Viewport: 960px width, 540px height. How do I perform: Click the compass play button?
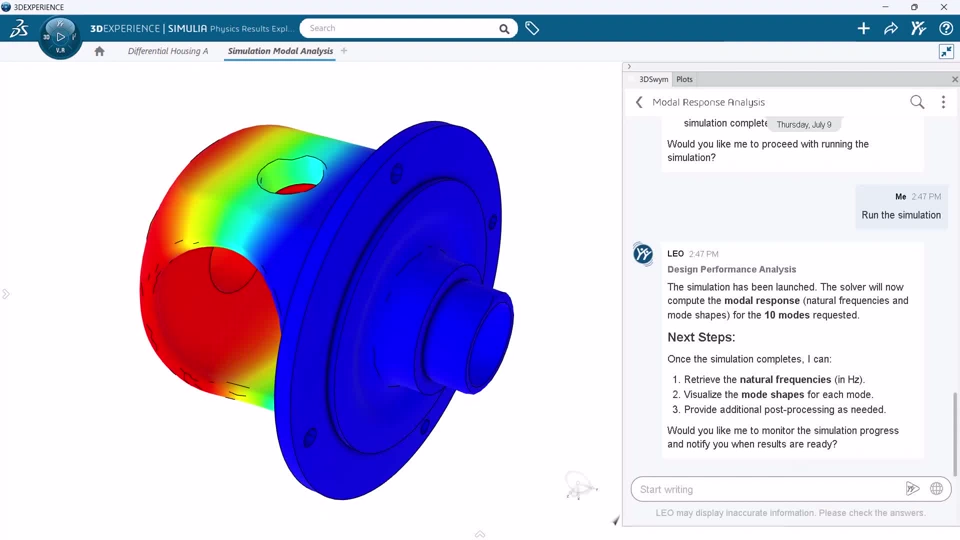[x=60, y=37]
